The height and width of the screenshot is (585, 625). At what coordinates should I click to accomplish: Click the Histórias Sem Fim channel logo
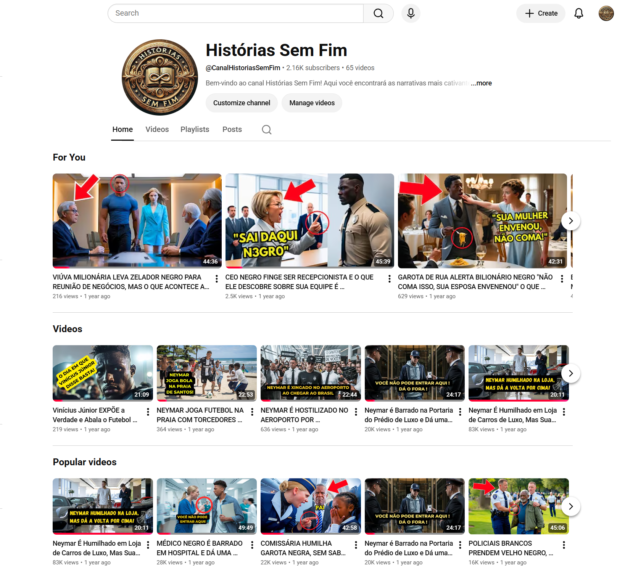click(x=159, y=77)
